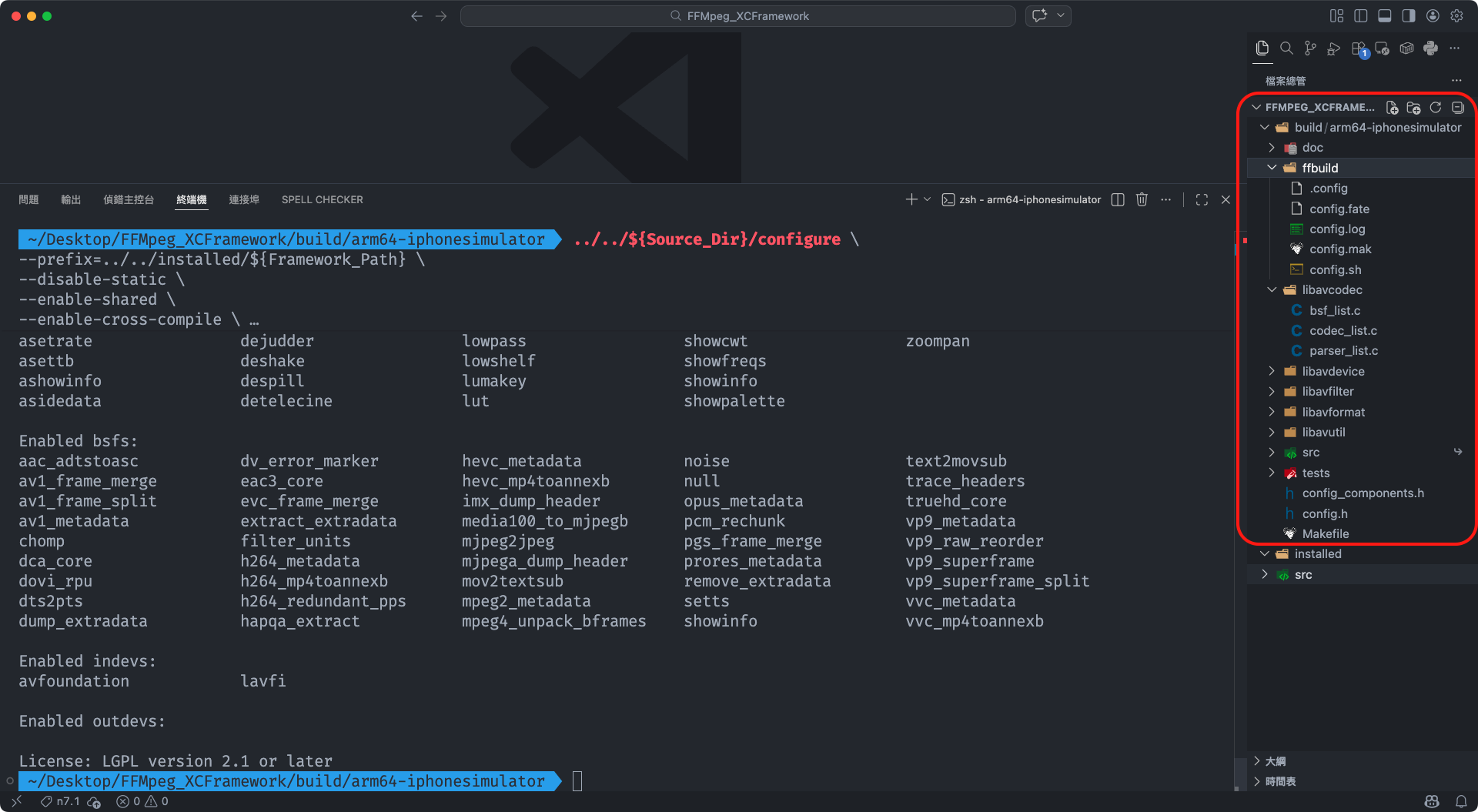Viewport: 1478px width, 812px height.
Task: Open the Source Control view
Action: (x=1310, y=48)
